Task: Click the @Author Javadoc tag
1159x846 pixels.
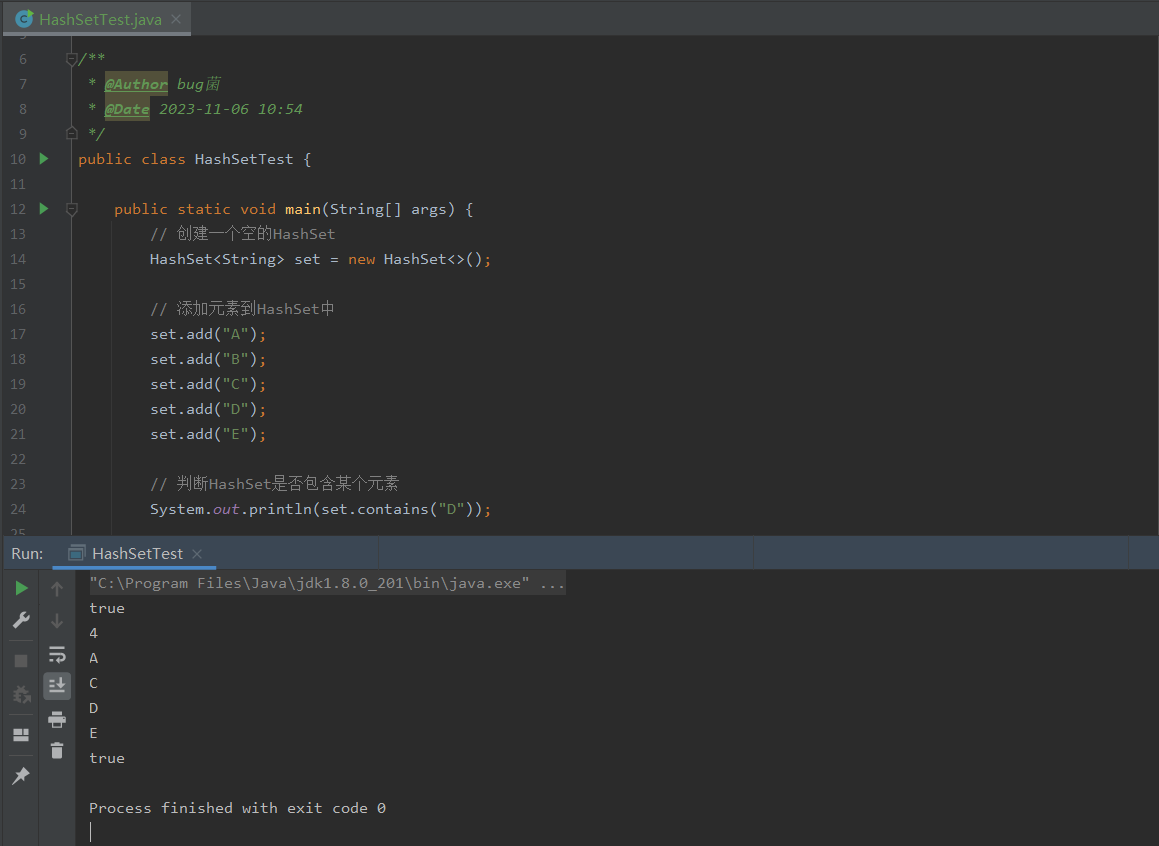Action: pos(136,84)
